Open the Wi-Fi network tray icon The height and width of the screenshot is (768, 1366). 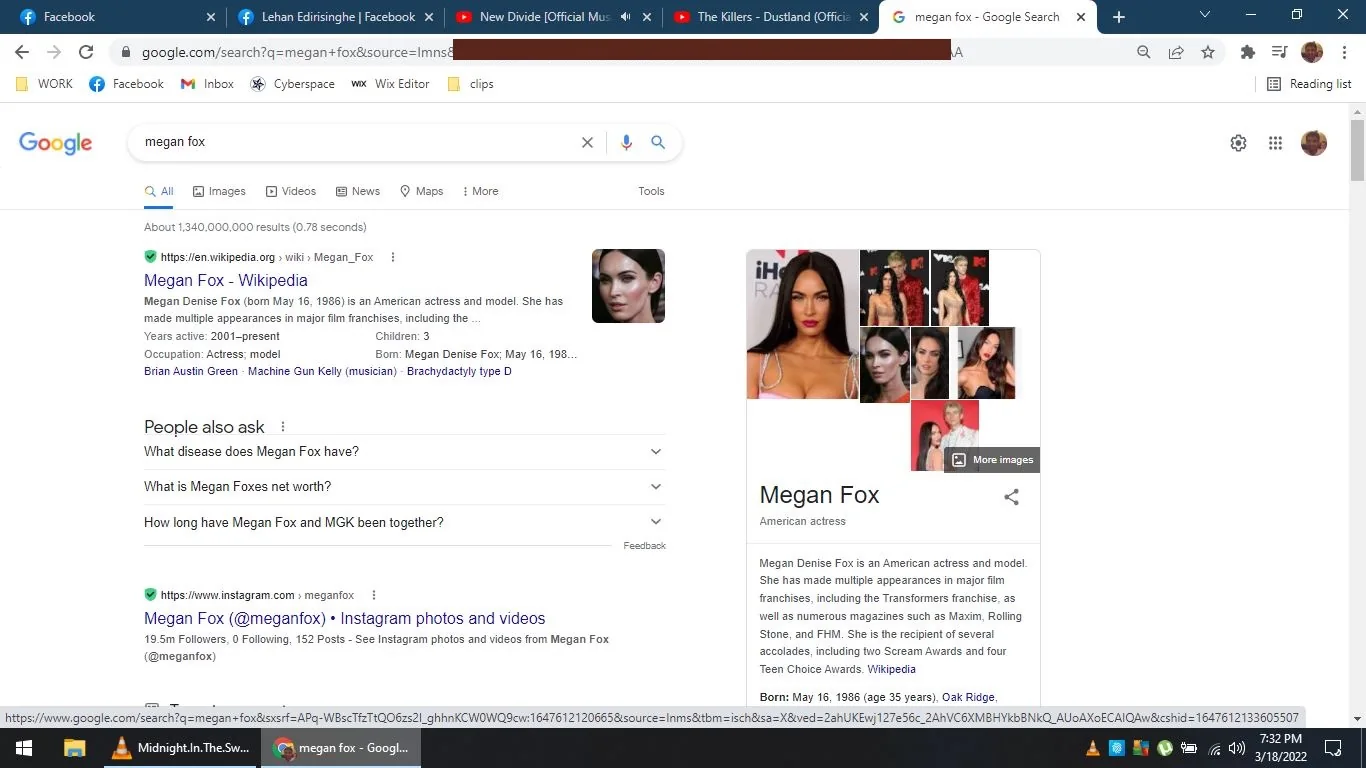[x=1214, y=748]
